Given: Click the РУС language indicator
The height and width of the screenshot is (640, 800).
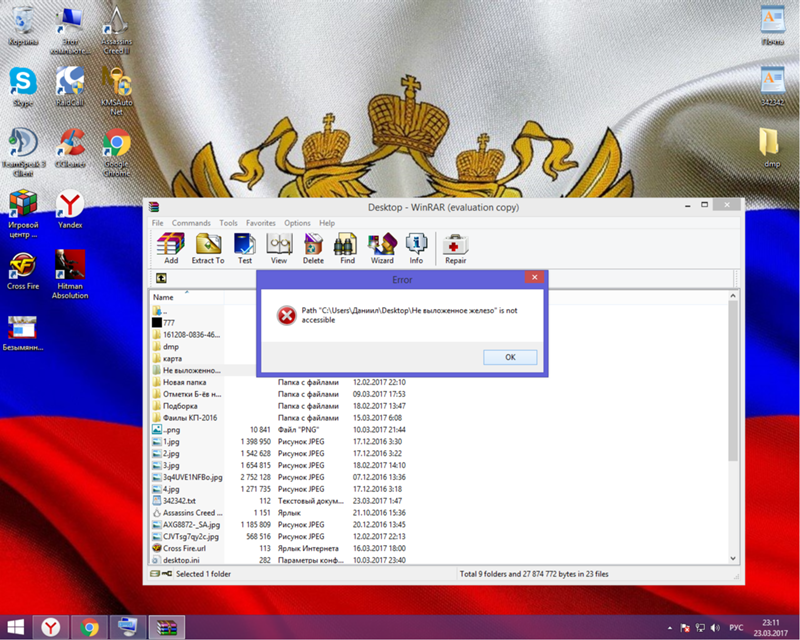Looking at the screenshot, I should tap(736, 628).
